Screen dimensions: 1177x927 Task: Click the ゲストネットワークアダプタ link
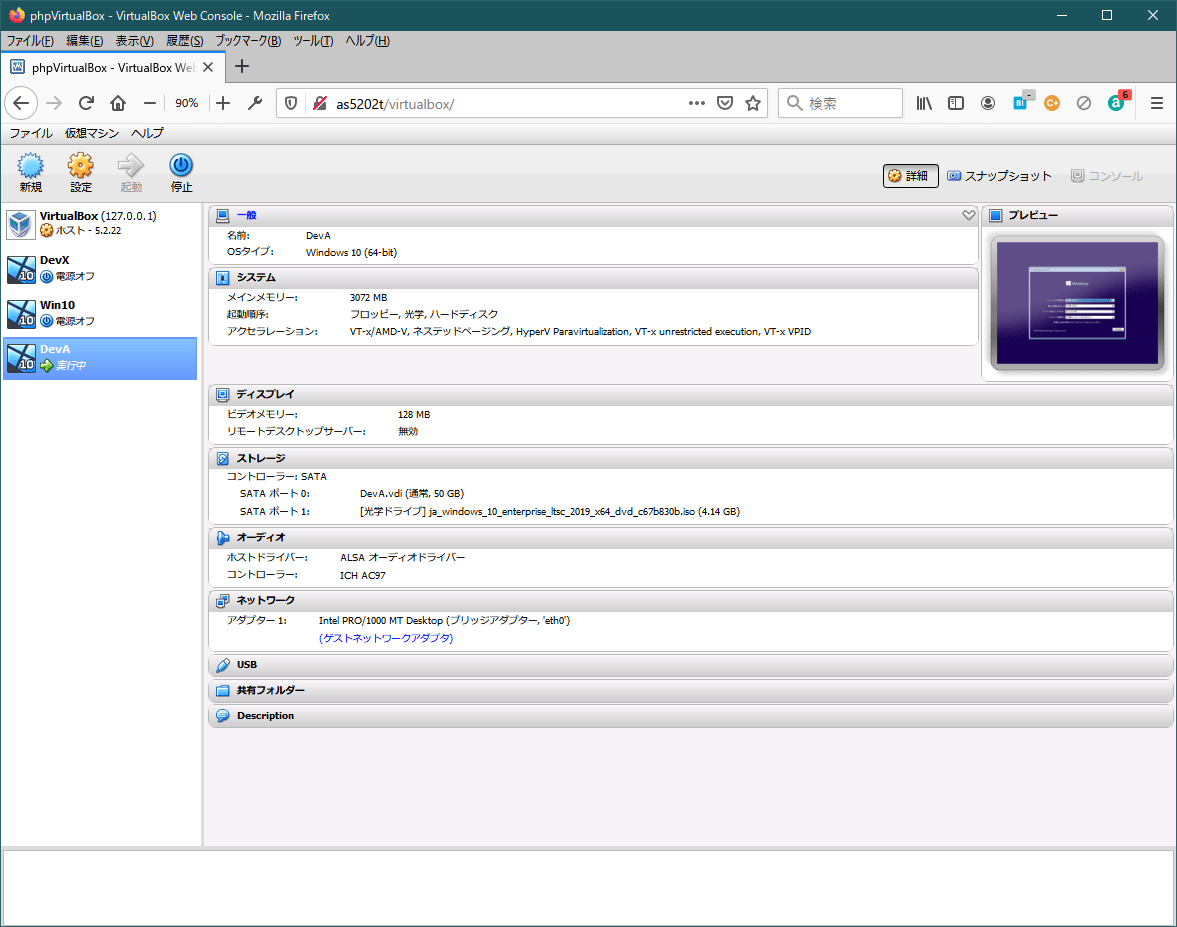tap(386, 638)
